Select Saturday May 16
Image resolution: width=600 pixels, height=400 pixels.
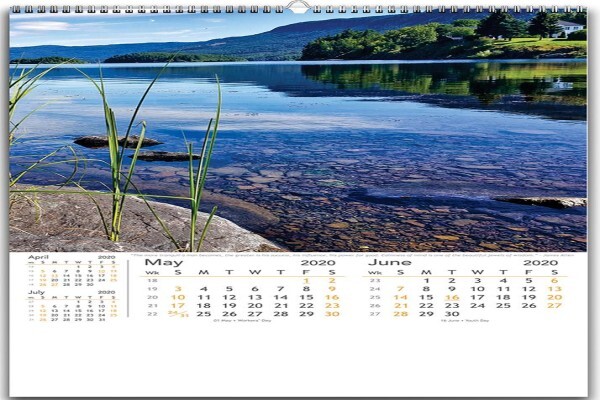pyautogui.click(x=332, y=298)
